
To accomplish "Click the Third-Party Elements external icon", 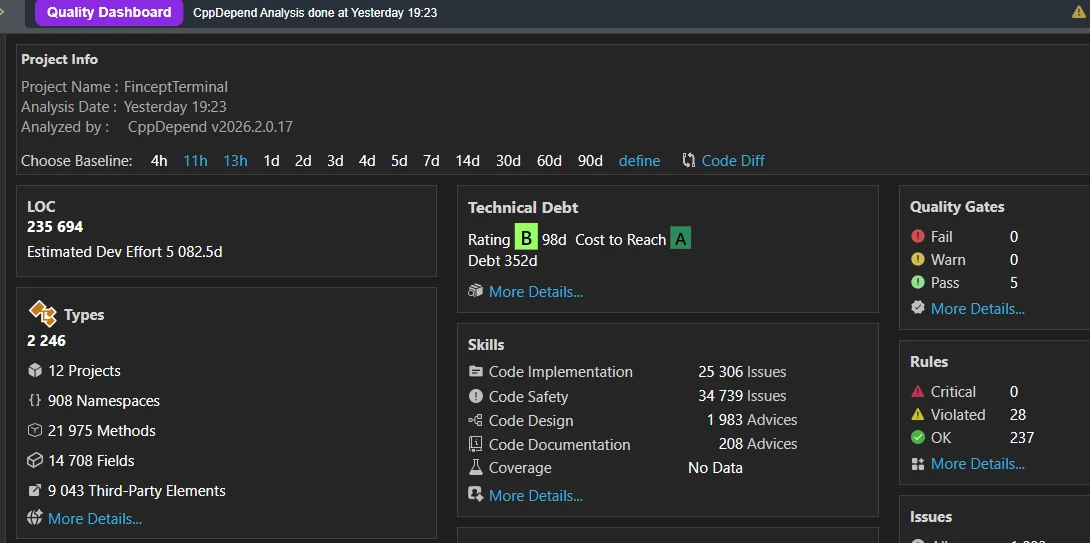I will [35, 491].
